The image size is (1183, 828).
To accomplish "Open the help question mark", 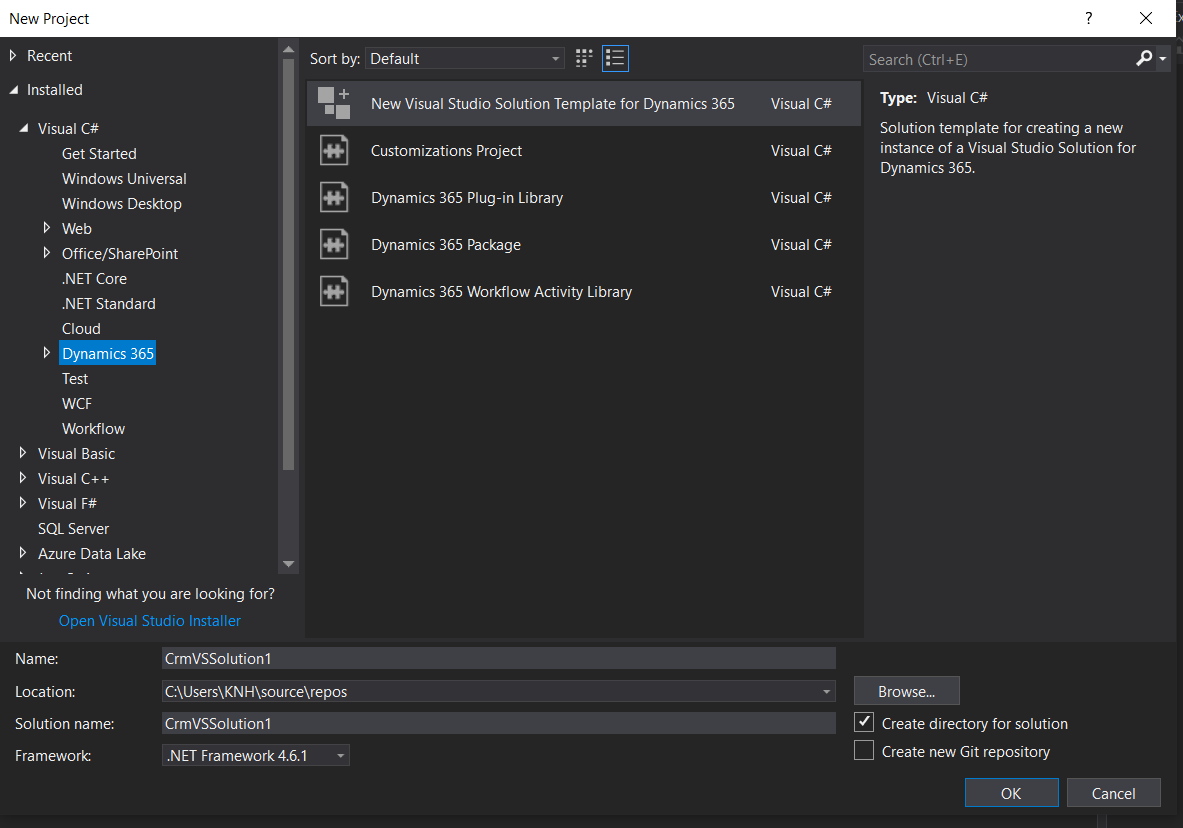I will click(1088, 18).
